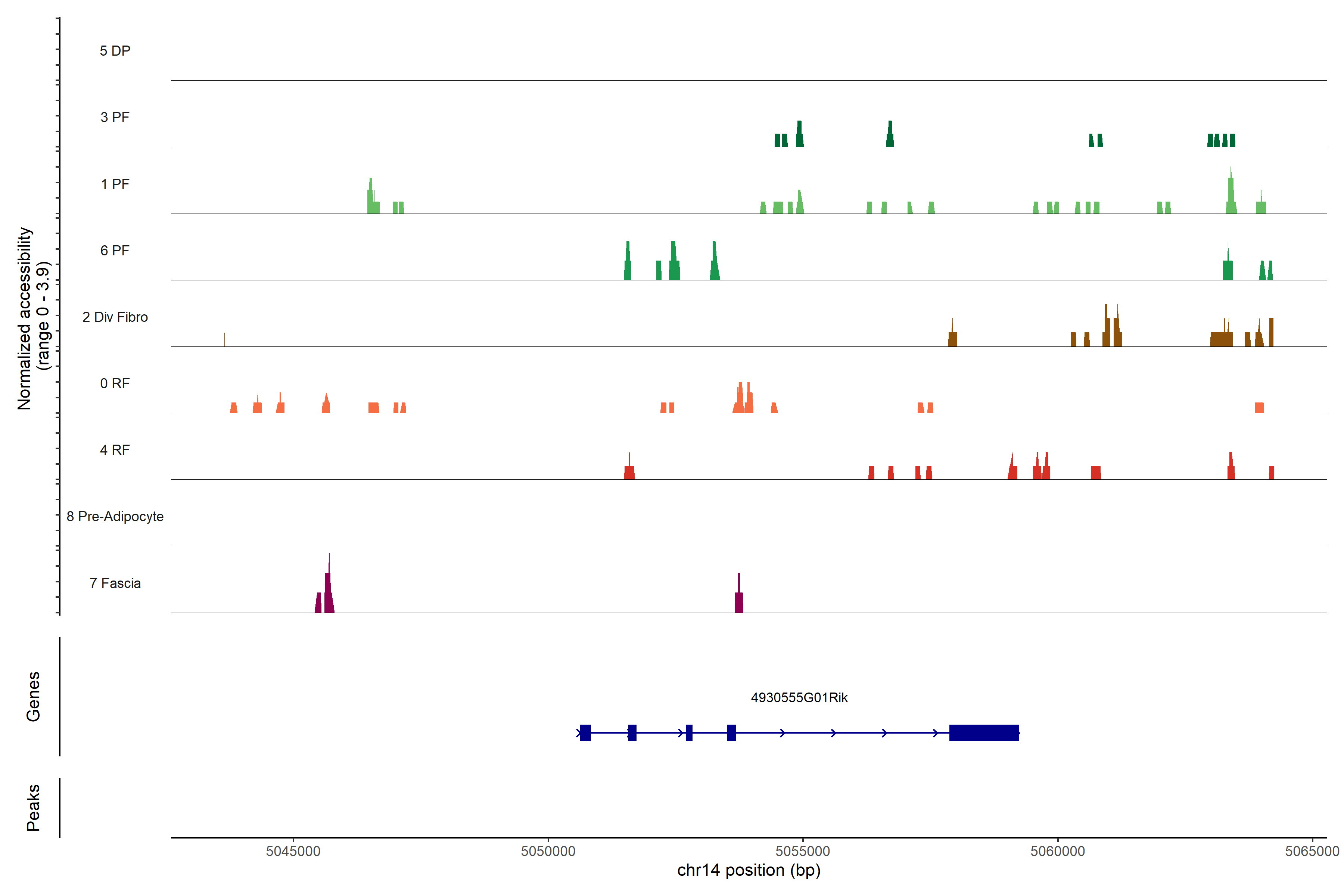Select the 2 Div Fibro track label

click(x=115, y=317)
